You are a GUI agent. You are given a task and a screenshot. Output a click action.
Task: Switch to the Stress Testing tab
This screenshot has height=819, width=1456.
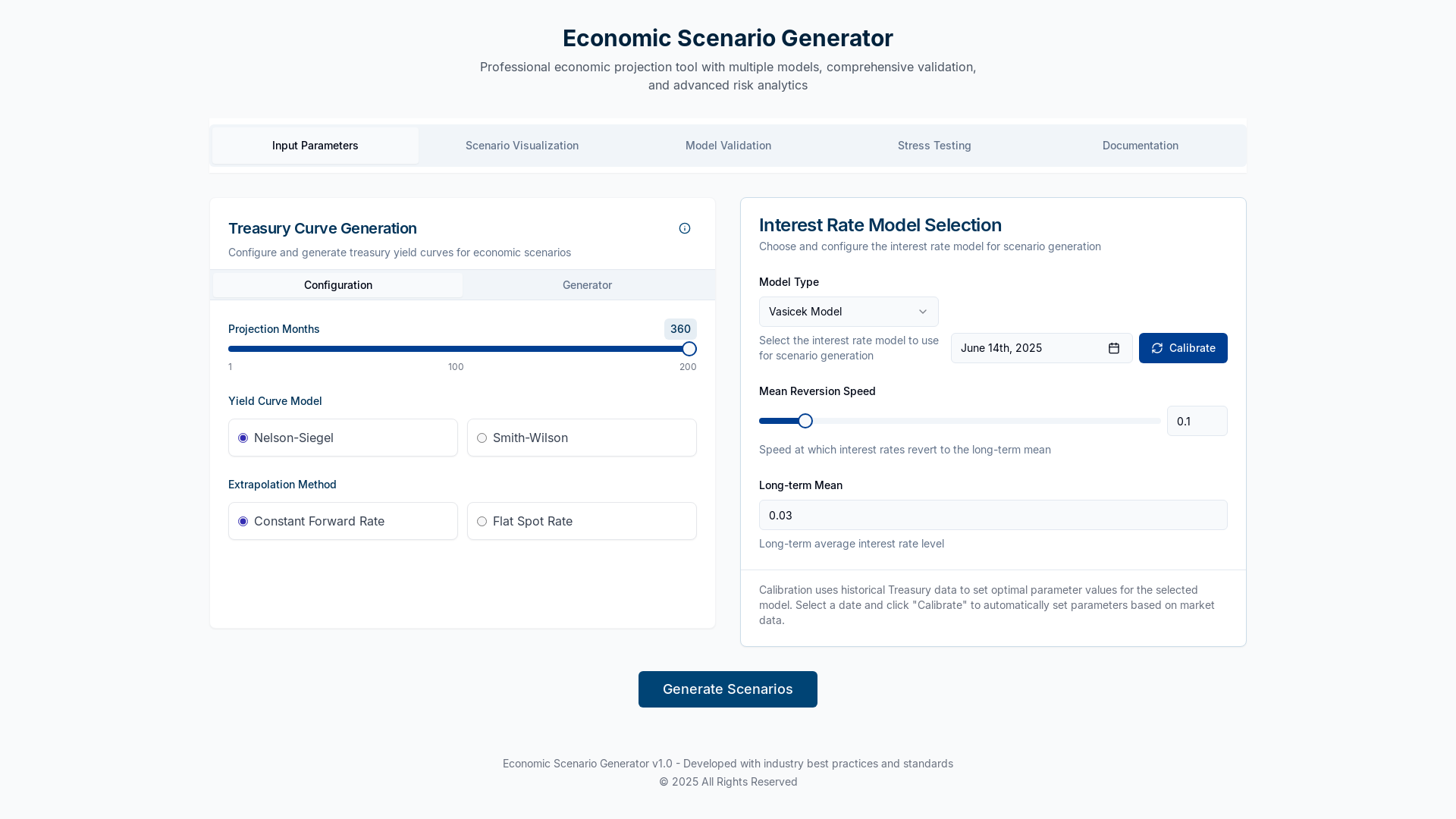click(x=934, y=145)
